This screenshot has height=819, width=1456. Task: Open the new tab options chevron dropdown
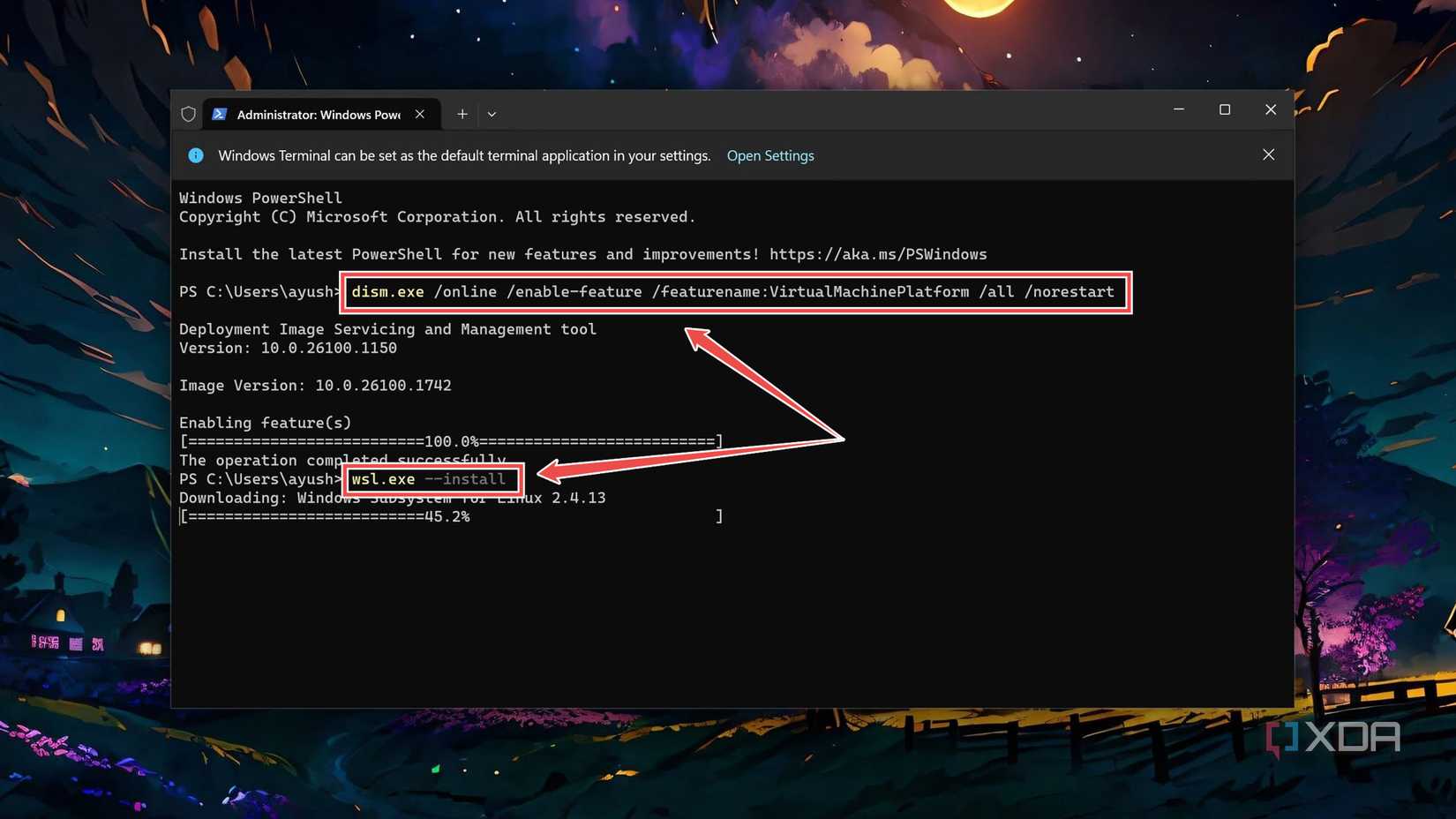coord(492,114)
